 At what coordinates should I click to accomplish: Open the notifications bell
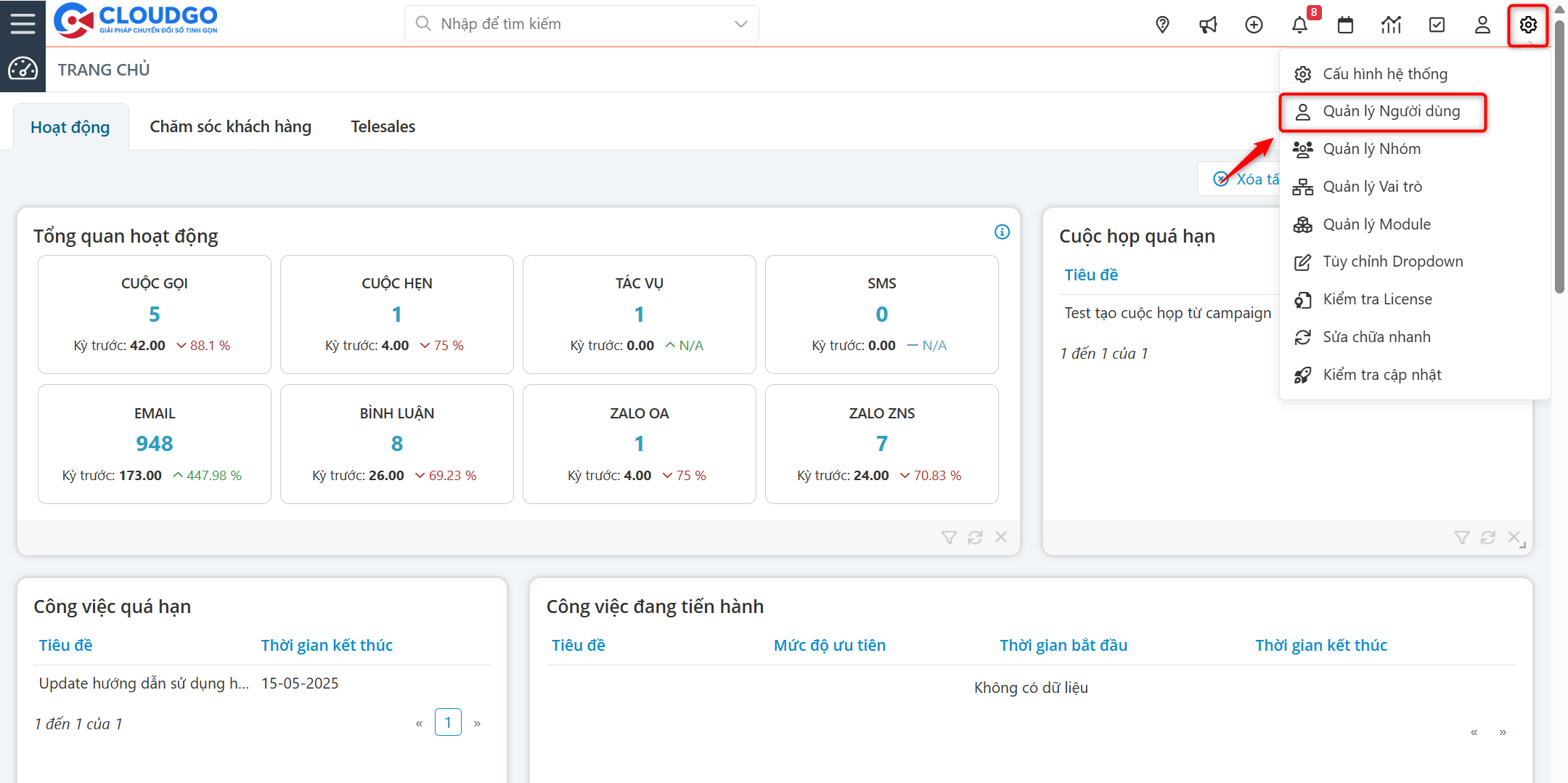click(1299, 25)
